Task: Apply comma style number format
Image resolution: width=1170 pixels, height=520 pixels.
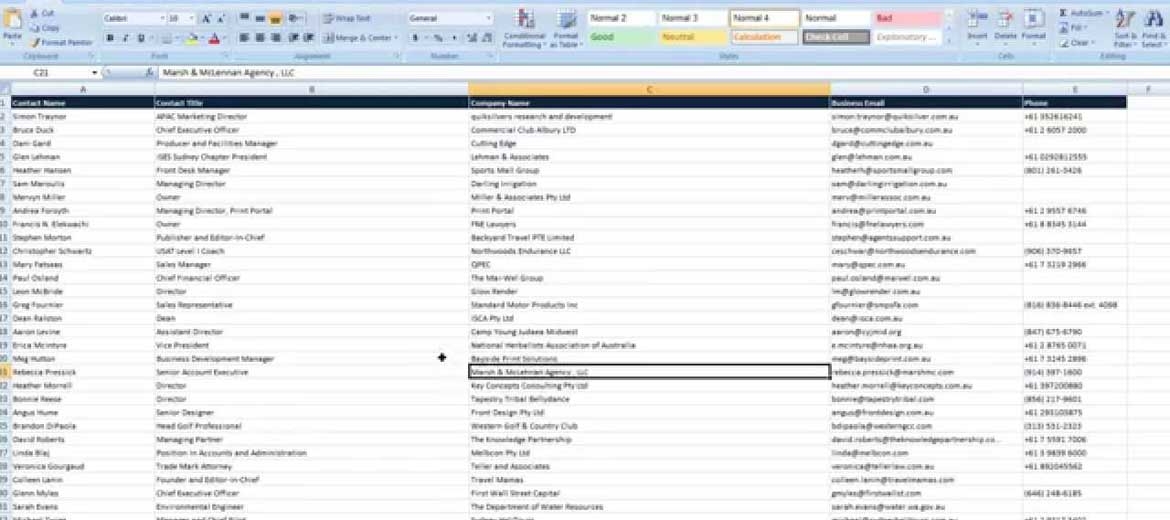Action: pos(453,38)
